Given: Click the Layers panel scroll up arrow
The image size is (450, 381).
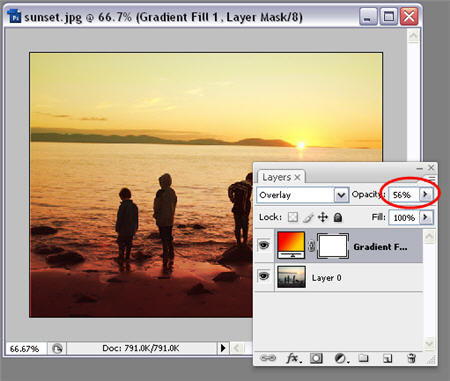Looking at the screenshot, I should tap(429, 237).
